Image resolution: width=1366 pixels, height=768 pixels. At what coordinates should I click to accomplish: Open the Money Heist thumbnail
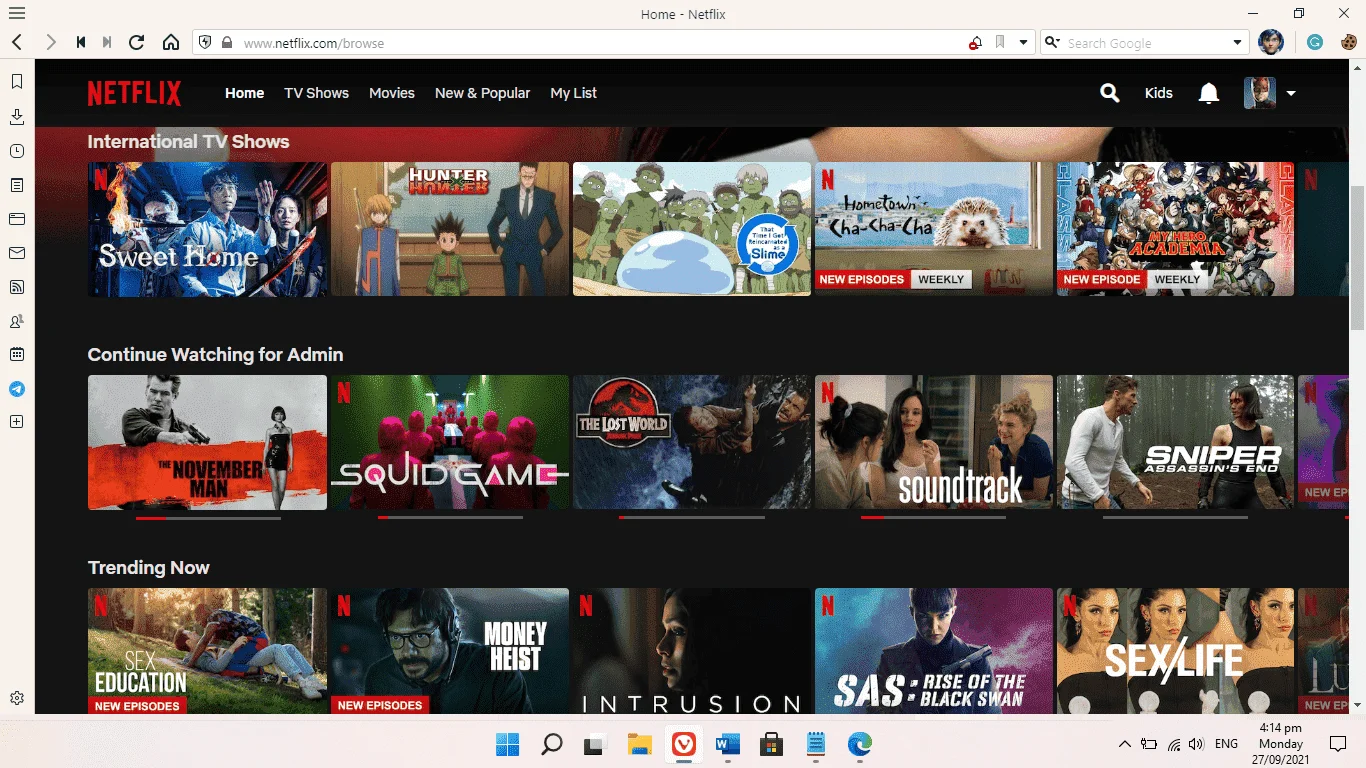click(x=450, y=651)
